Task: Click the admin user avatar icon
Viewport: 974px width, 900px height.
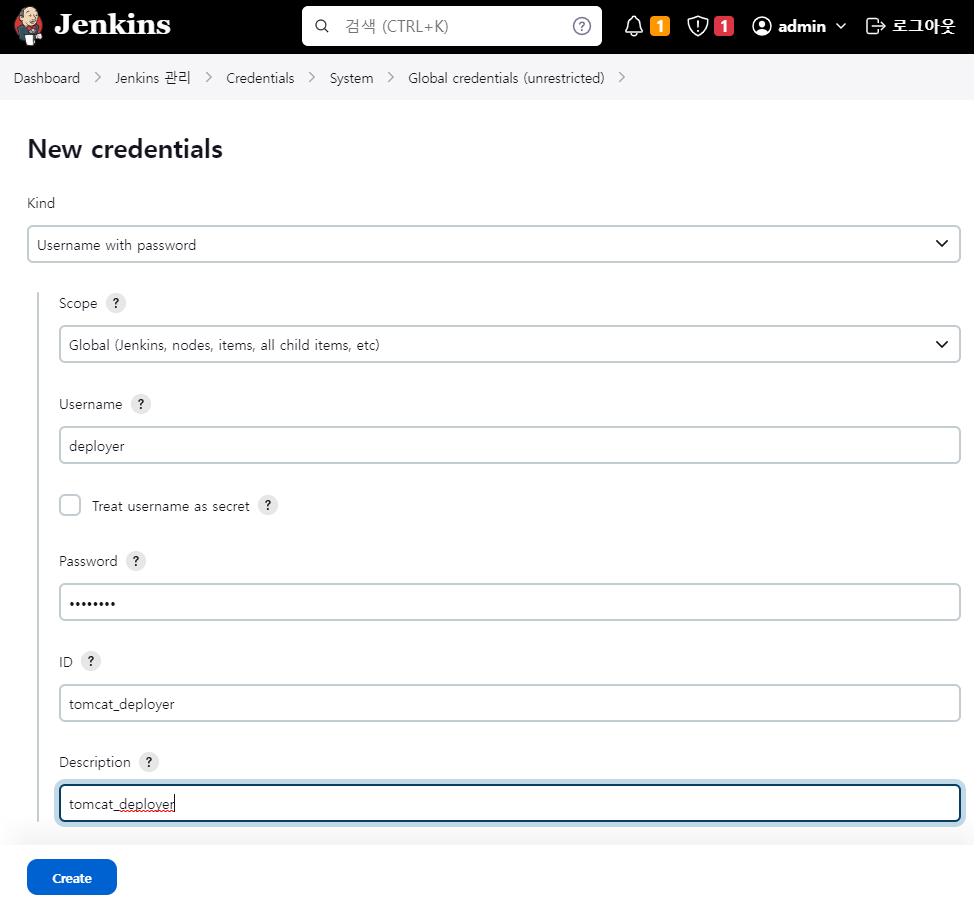Action: tap(762, 26)
